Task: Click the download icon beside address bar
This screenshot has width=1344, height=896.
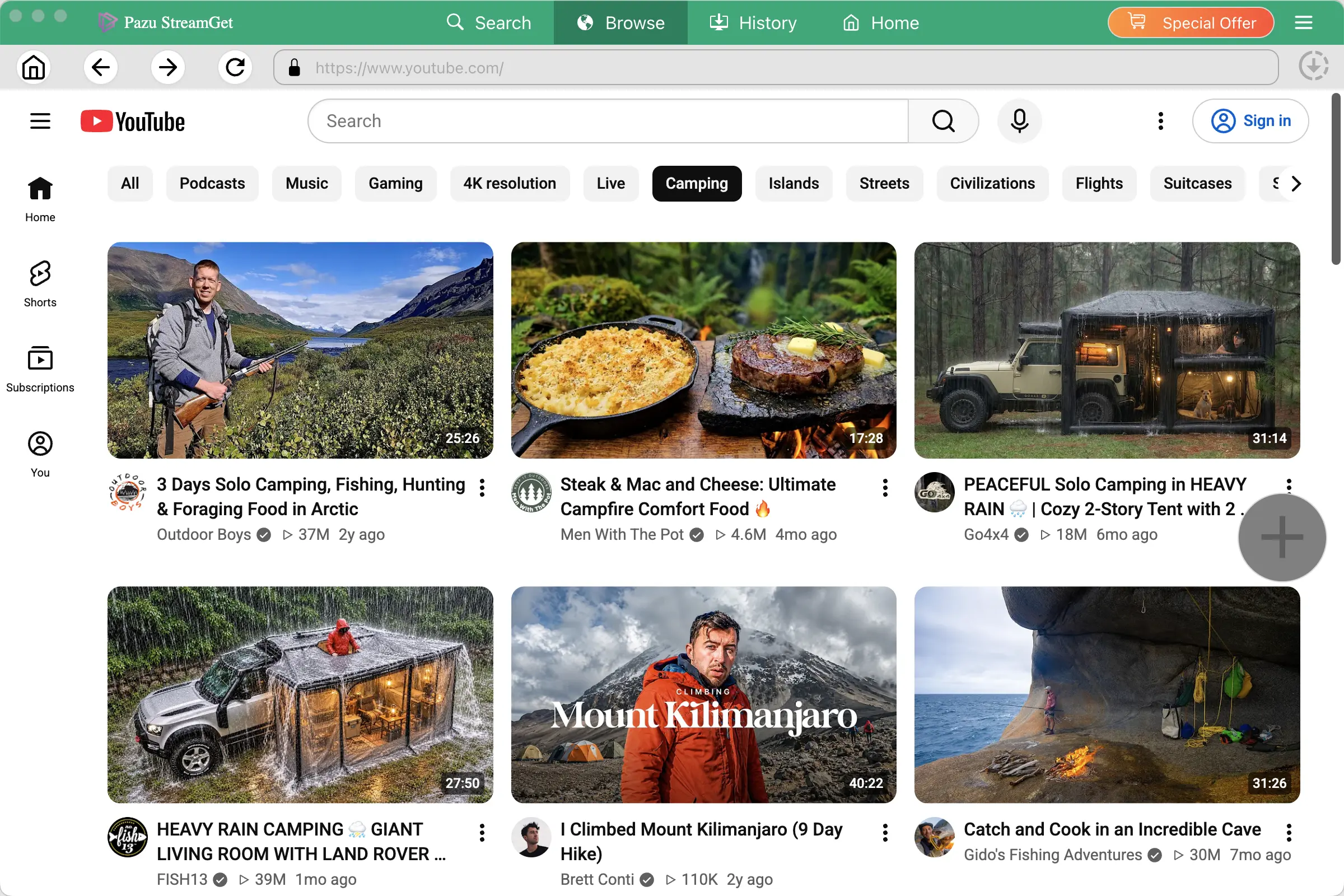Action: [x=1313, y=66]
